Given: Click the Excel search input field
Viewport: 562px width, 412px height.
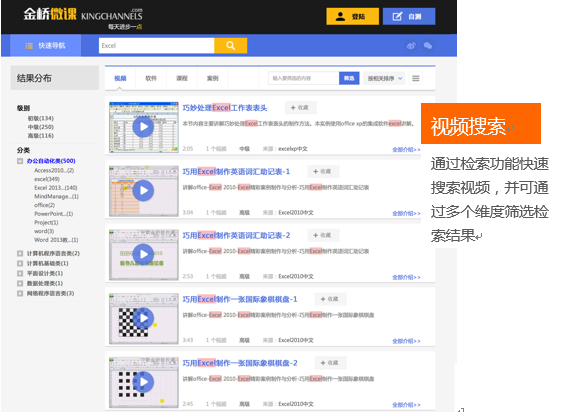Looking at the screenshot, I should point(156,46).
